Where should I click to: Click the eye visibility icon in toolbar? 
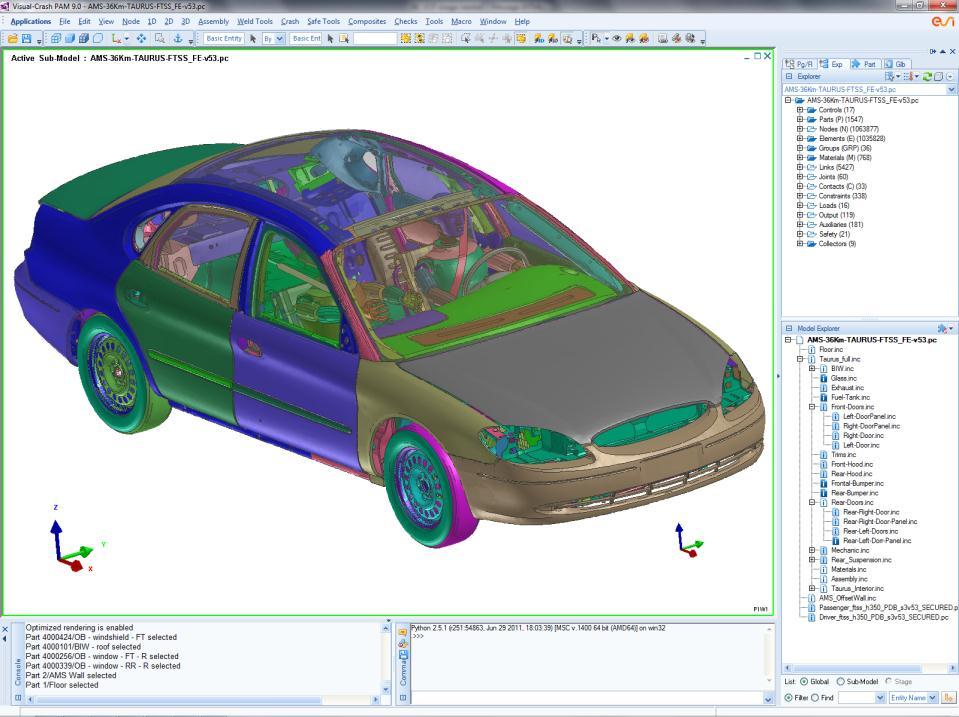pos(615,39)
